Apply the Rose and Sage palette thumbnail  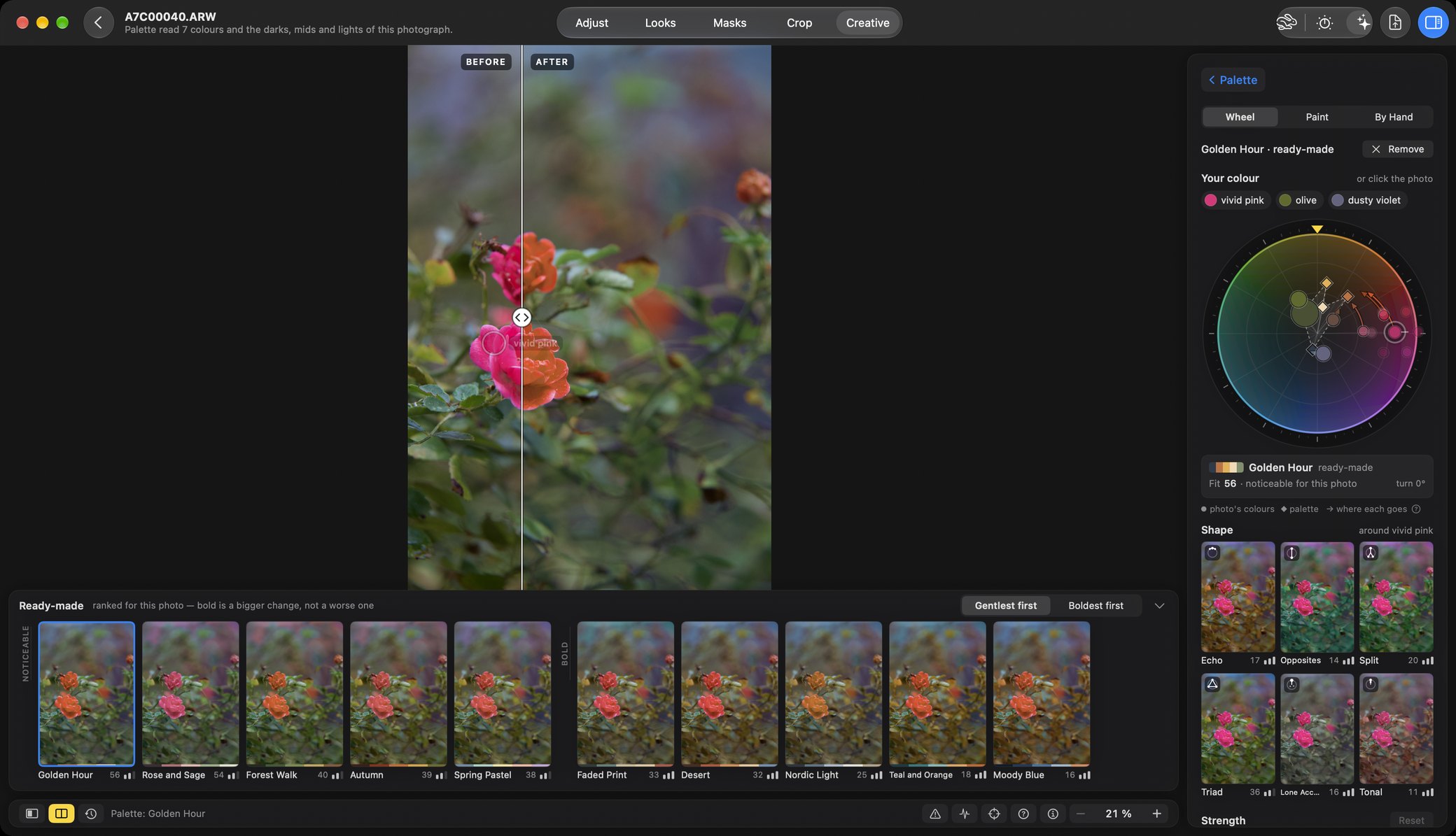tap(190, 694)
